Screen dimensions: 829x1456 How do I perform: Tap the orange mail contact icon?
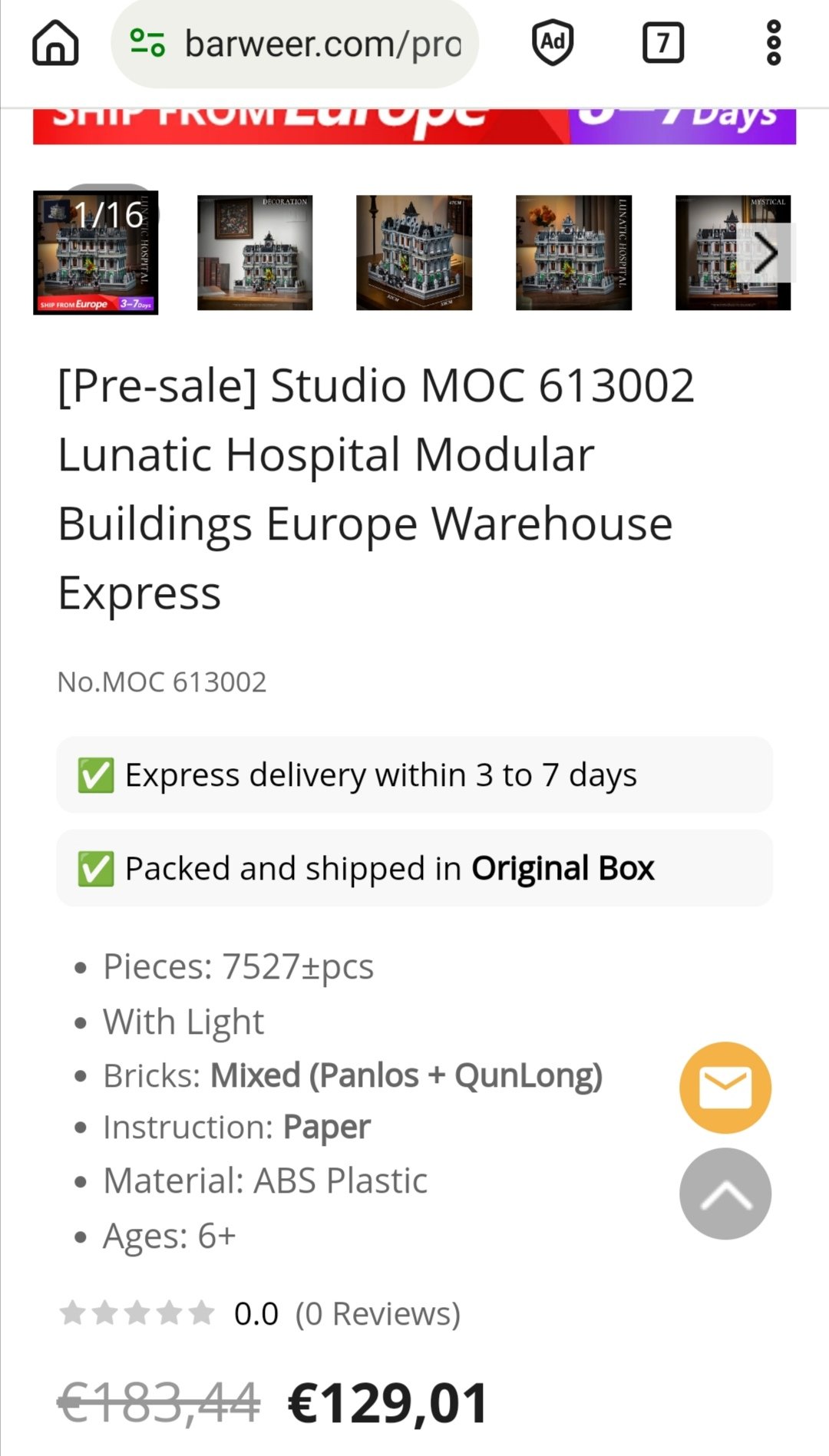click(x=725, y=1087)
